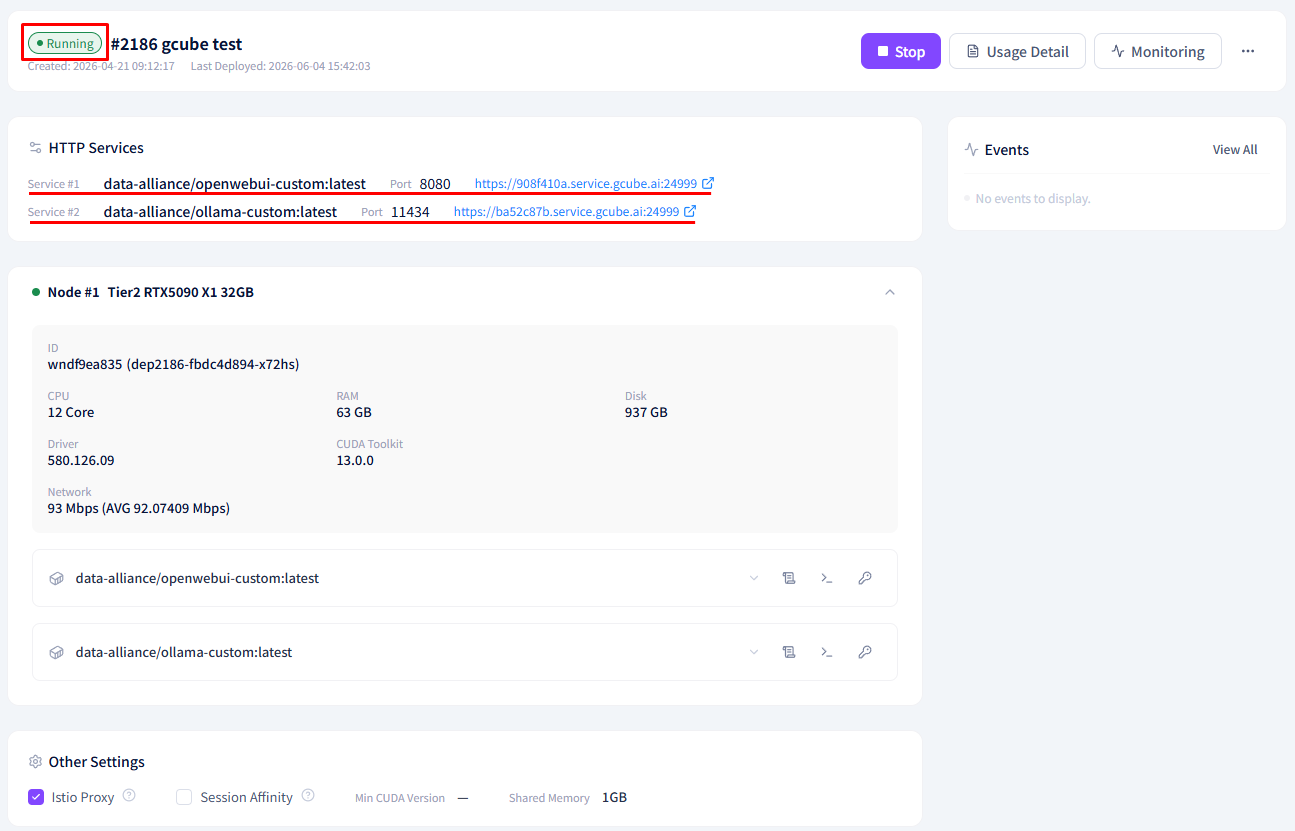Screen dimensions: 1295x831
Task: Select node ID 'wndf9ea835 (dep2186-fbdc4d894-x72hs)'
Action: pos(173,364)
